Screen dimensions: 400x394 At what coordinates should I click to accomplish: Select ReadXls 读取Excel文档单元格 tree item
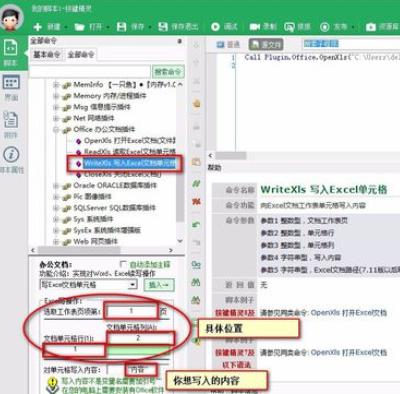129,152
